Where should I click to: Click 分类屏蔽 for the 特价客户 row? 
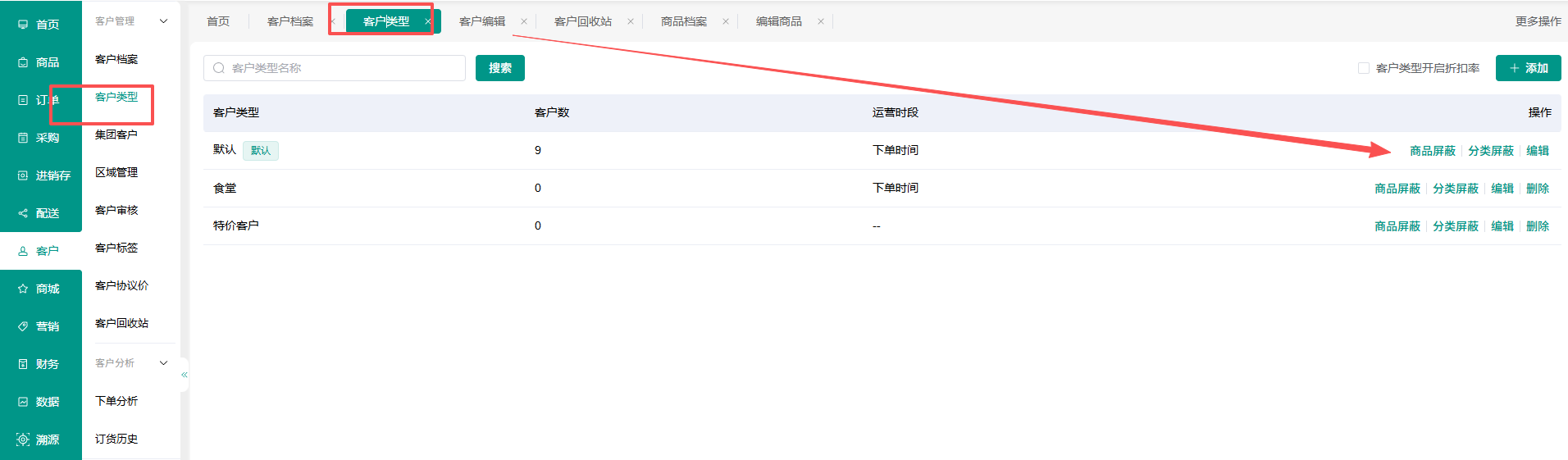pyautogui.click(x=1456, y=226)
